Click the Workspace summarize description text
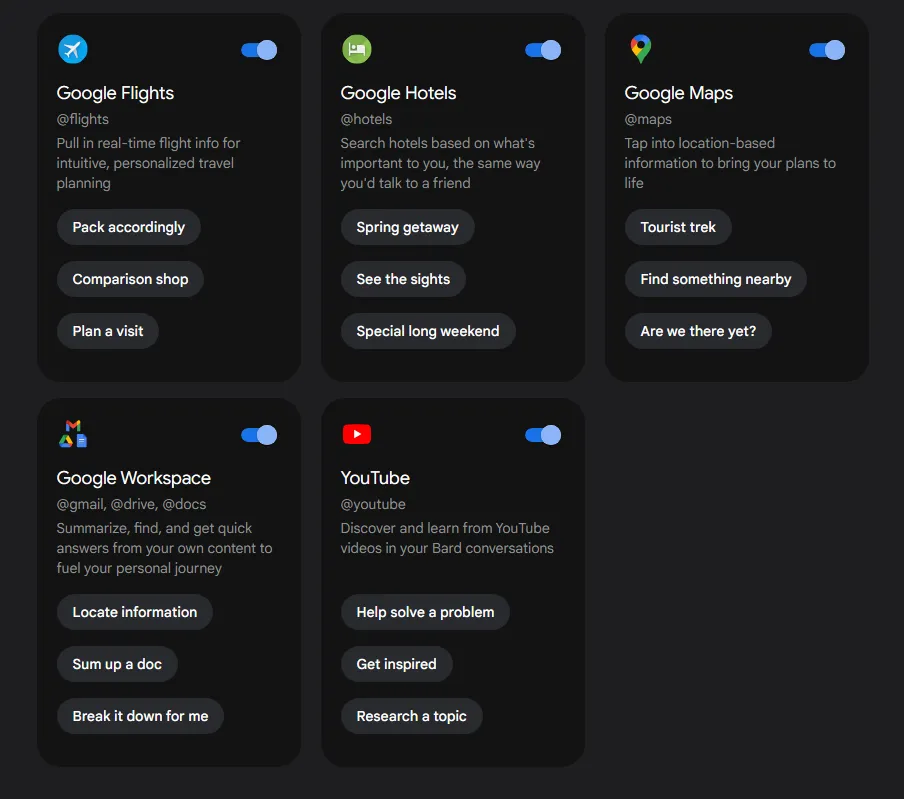The width and height of the screenshot is (904, 799). 164,548
